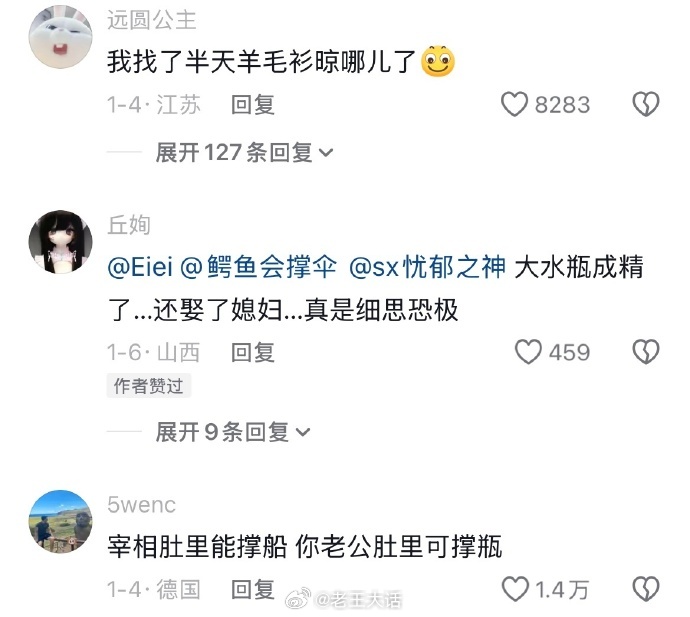This screenshot has width=690, height=617.
Task: Dislike 远圆公主's comment using broken heart
Action: 646,104
